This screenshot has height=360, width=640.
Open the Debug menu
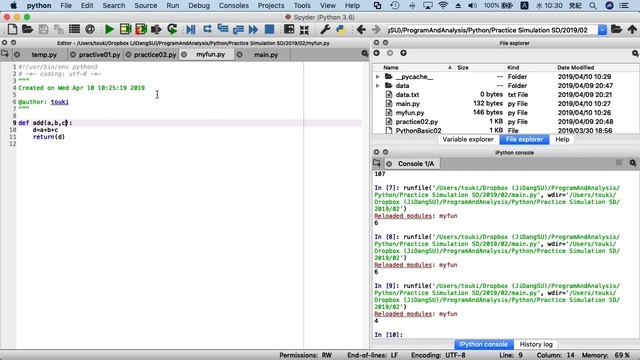(x=199, y=6)
